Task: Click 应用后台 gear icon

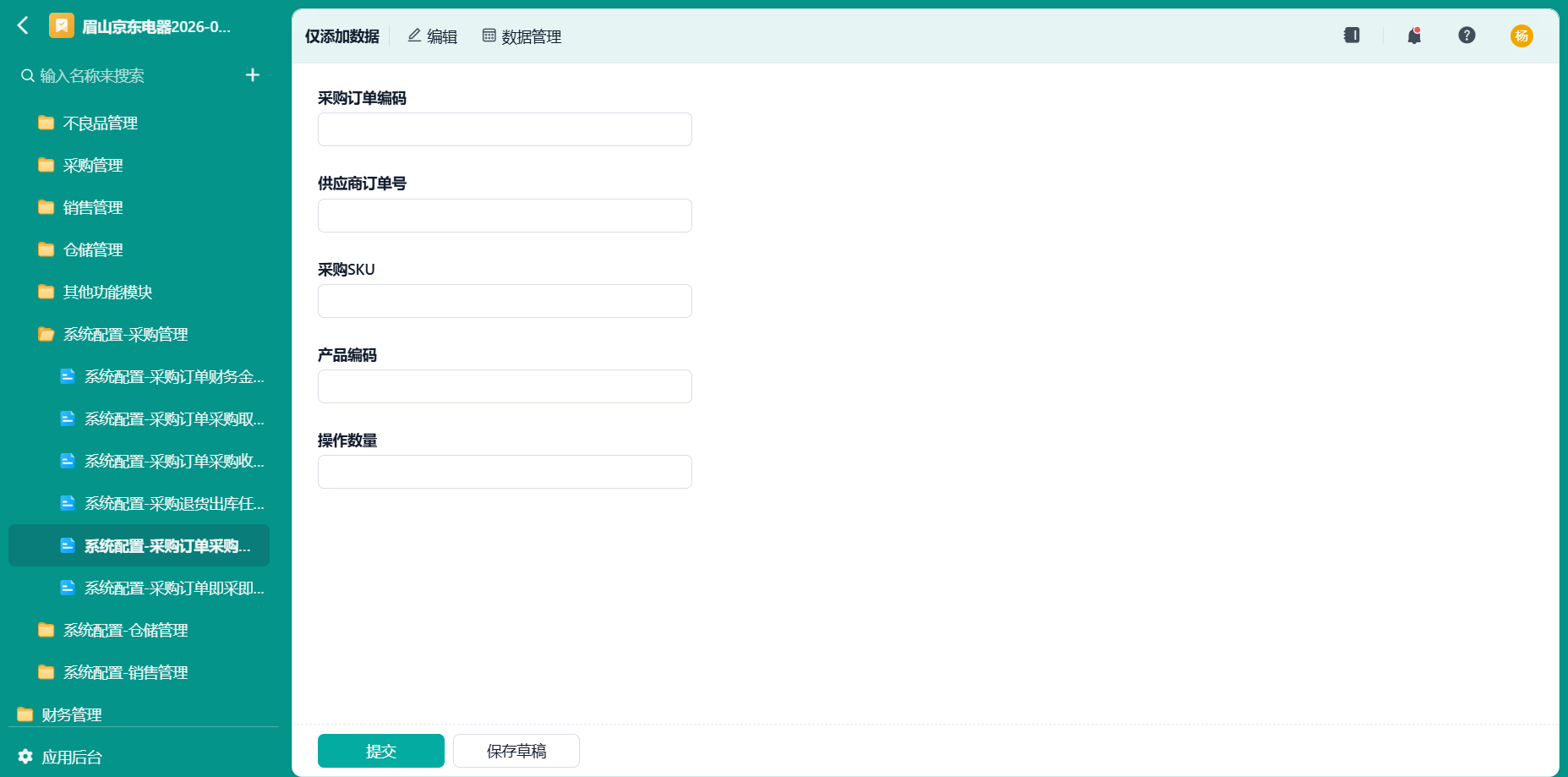Action: (x=25, y=757)
